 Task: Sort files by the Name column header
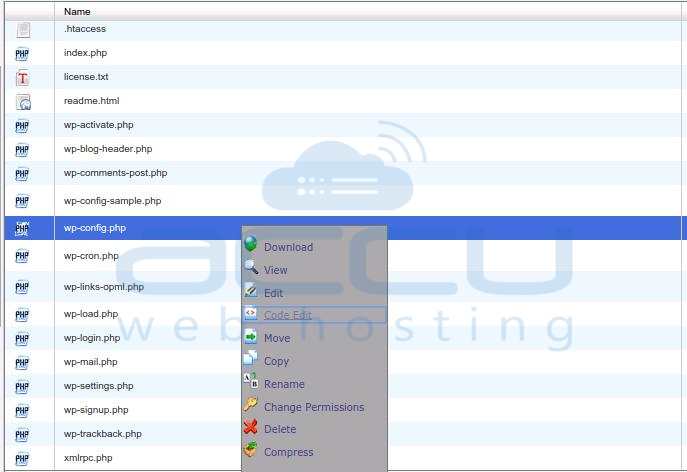coord(77,12)
